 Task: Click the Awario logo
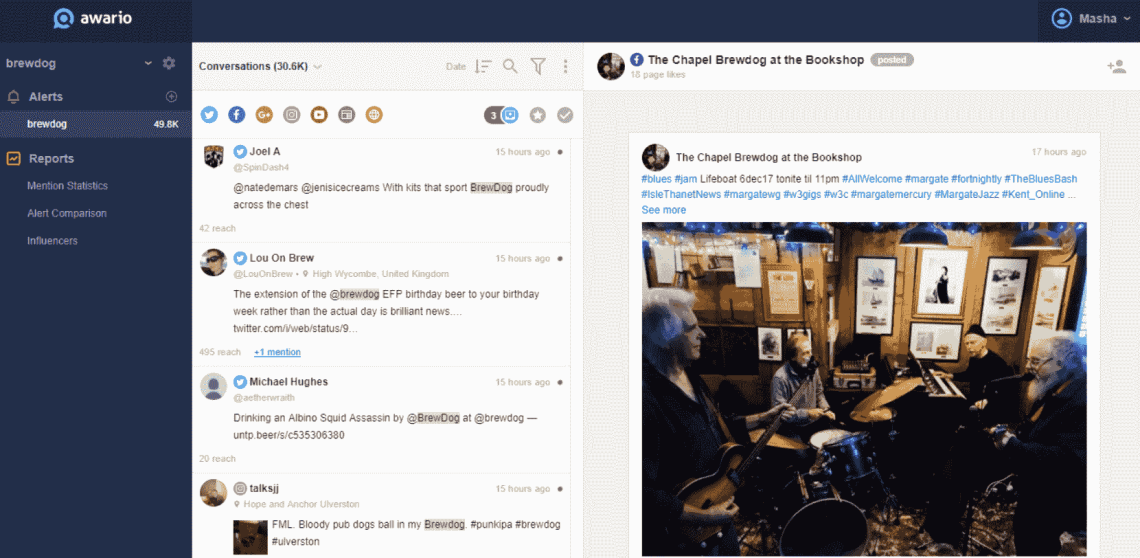tap(92, 18)
